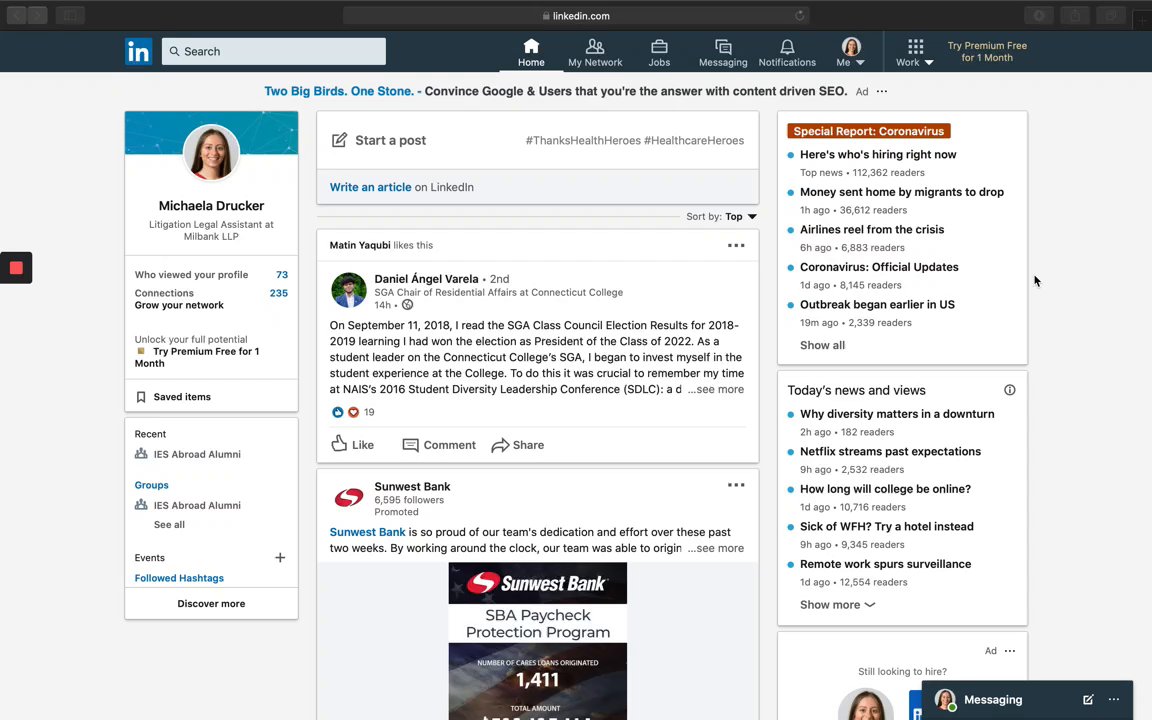The image size is (1152, 720).
Task: Click the Two Big Birds. One Stone. ad link
Action: click(339, 91)
